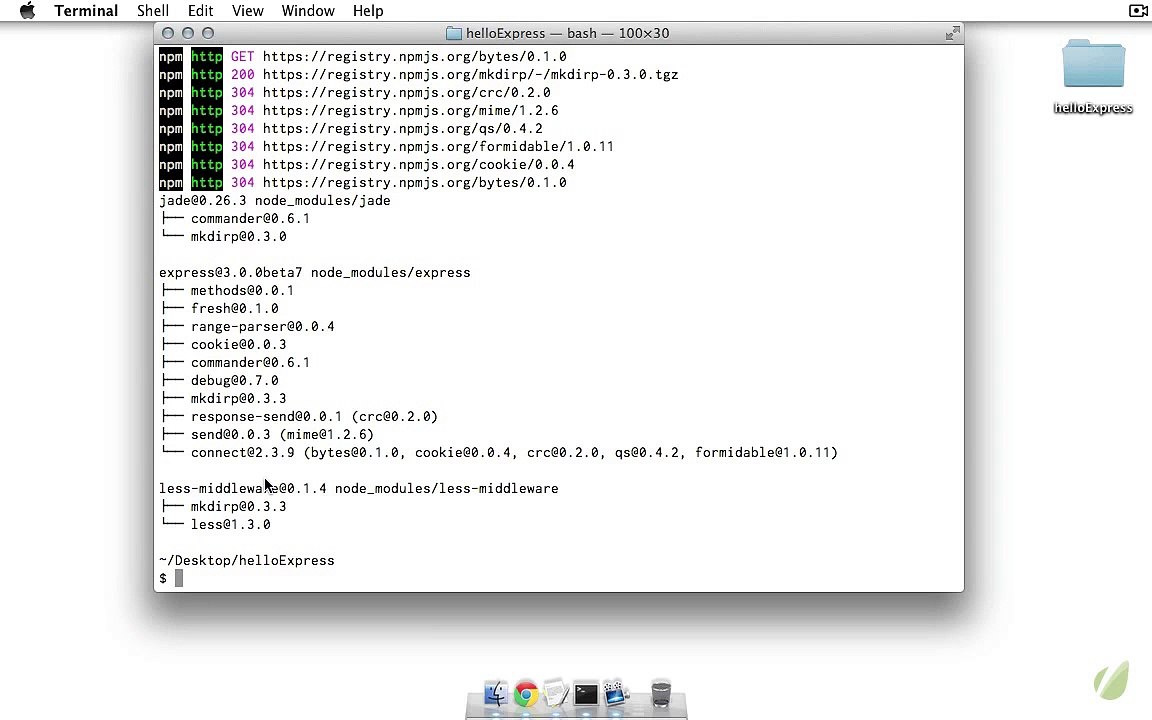1152x720 pixels.
Task: Zoom the helloExpress Terminal window
Action: pos(208,33)
